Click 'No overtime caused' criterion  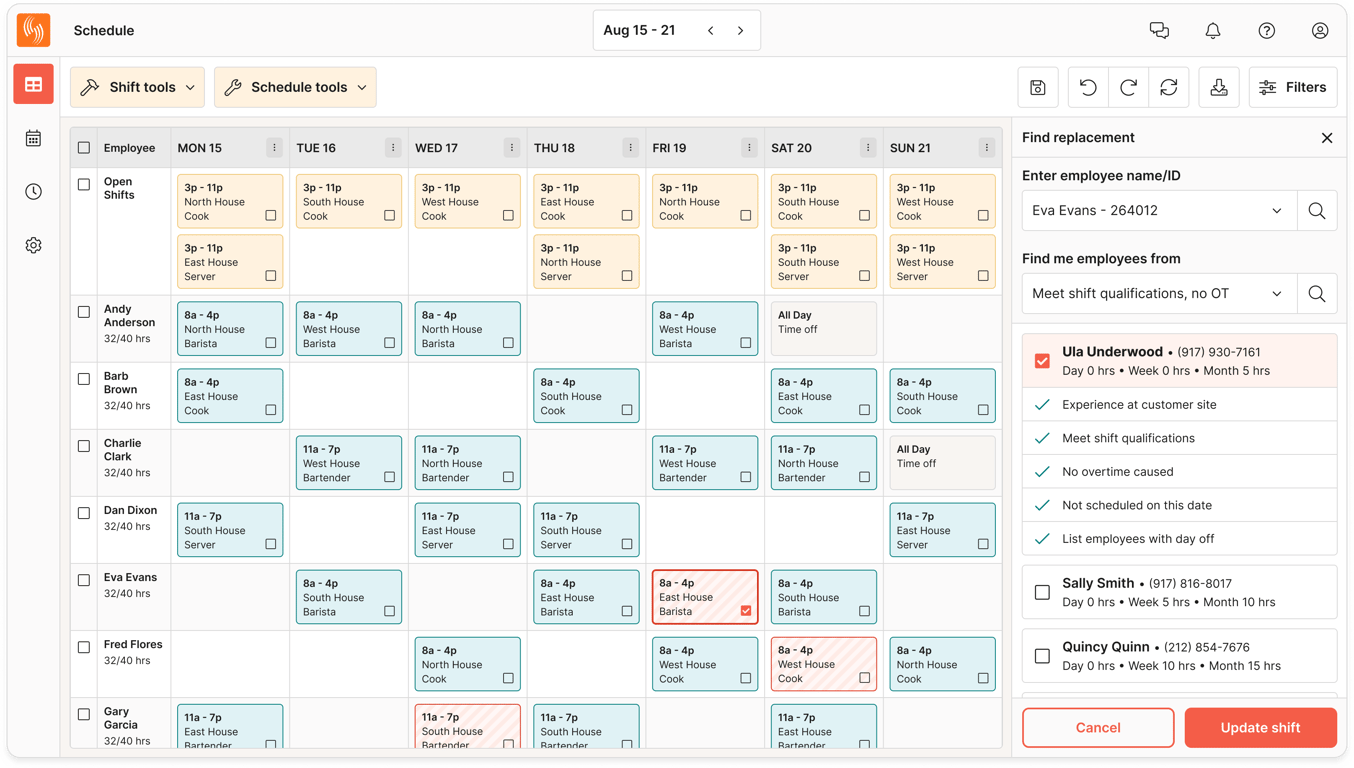(1179, 472)
